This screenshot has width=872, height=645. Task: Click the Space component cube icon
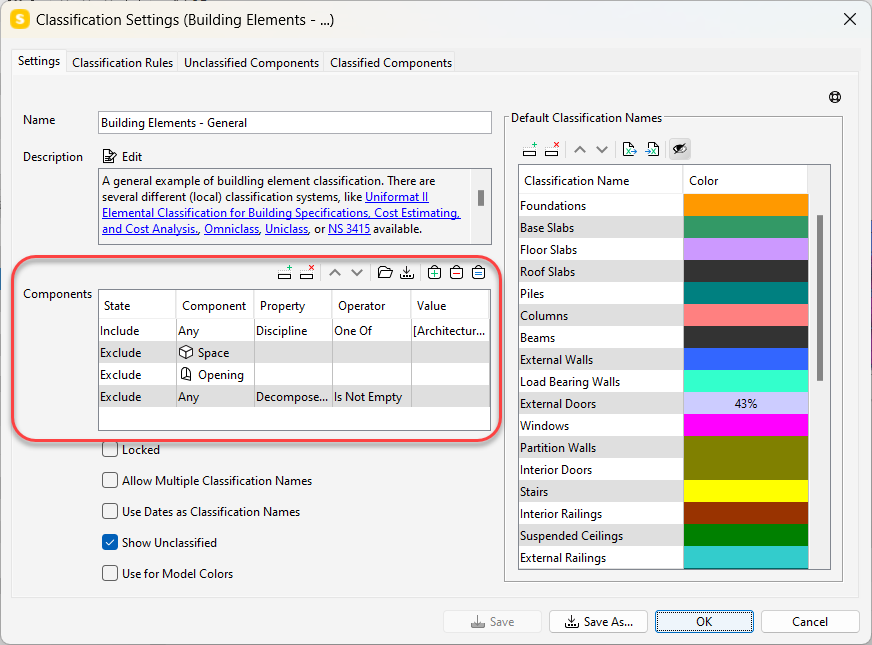pyautogui.click(x=186, y=353)
